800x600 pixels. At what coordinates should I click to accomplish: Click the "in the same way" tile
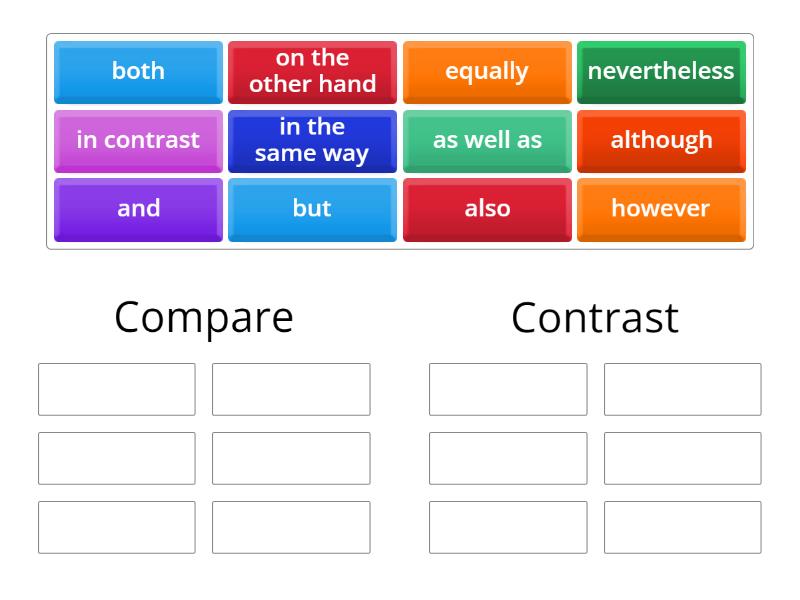click(x=312, y=140)
